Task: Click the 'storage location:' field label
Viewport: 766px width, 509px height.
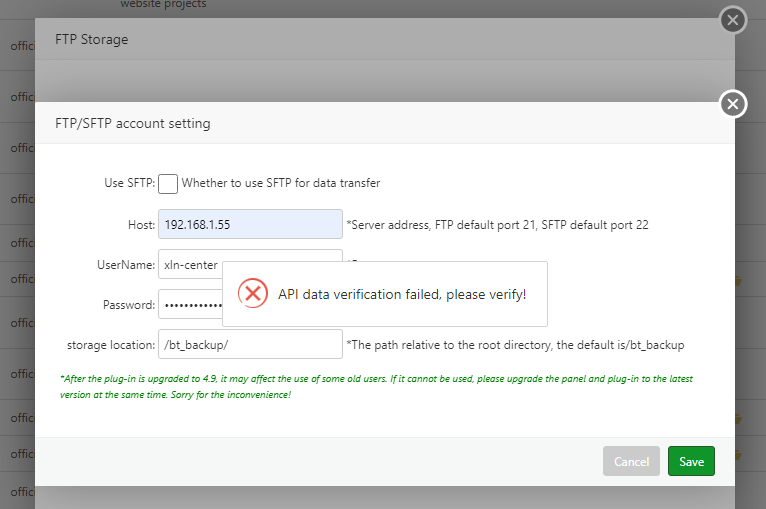Action: pos(111,345)
